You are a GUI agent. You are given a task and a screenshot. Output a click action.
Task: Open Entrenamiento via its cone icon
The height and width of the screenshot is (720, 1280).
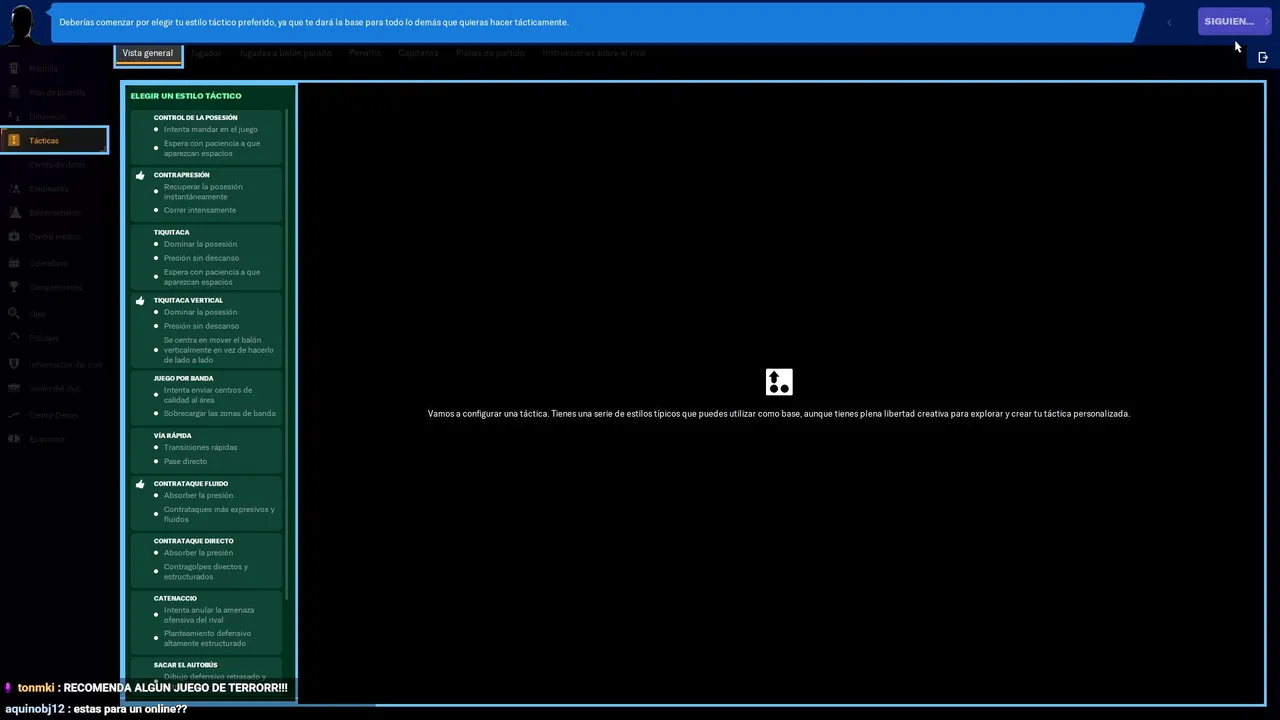coord(14,213)
